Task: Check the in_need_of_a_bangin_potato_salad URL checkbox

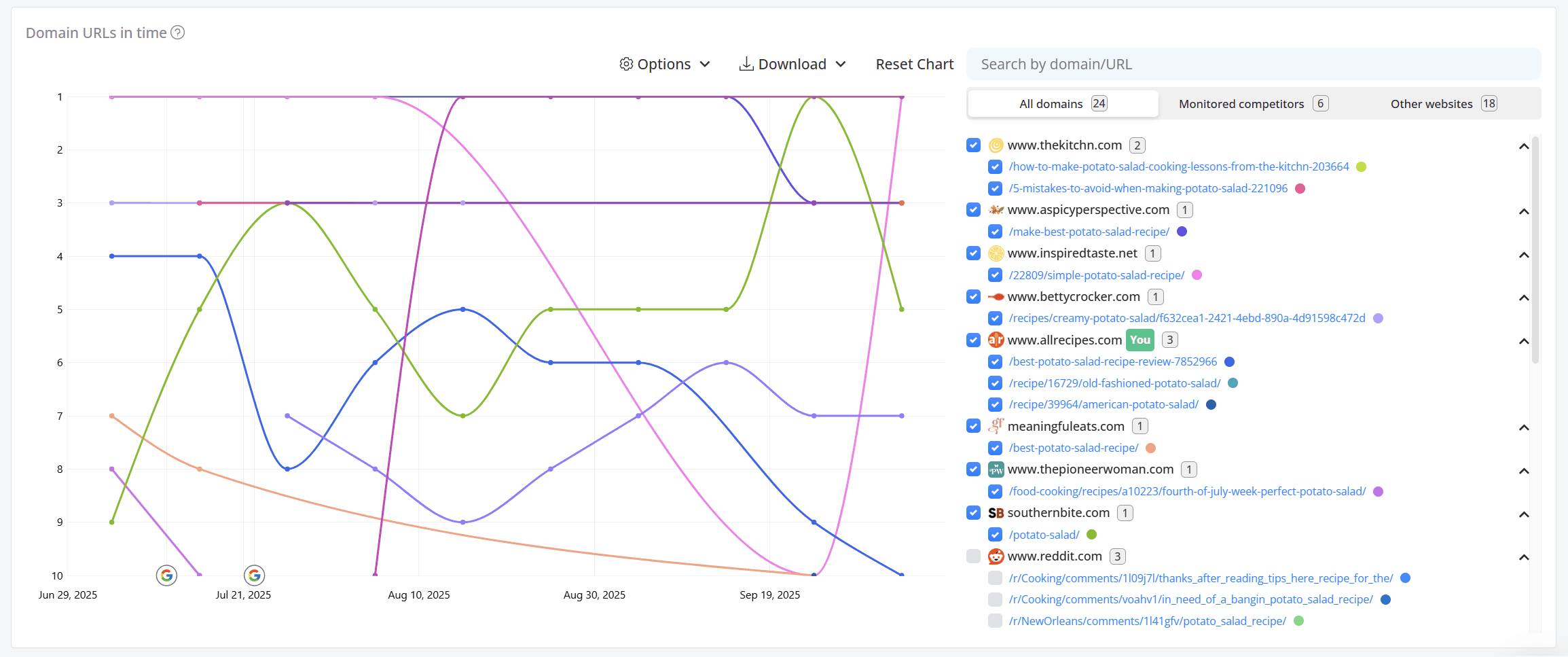Action: click(996, 600)
